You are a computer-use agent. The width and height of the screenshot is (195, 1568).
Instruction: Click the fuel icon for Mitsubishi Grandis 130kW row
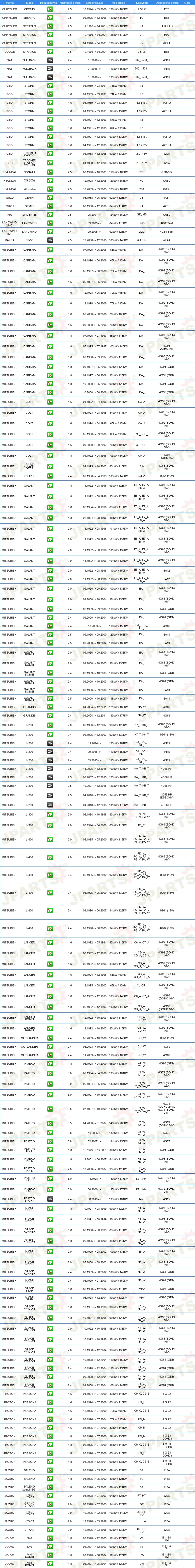(50, 716)
